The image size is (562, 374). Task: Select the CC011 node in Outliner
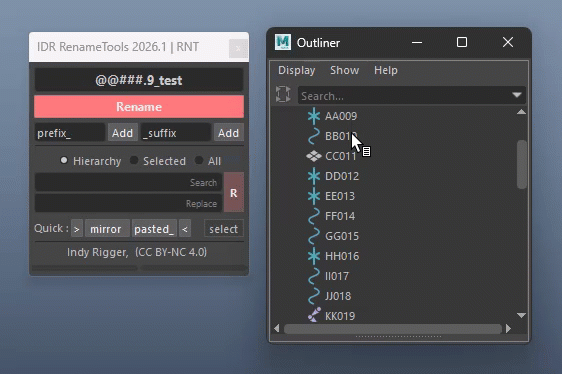pyautogui.click(x=340, y=156)
